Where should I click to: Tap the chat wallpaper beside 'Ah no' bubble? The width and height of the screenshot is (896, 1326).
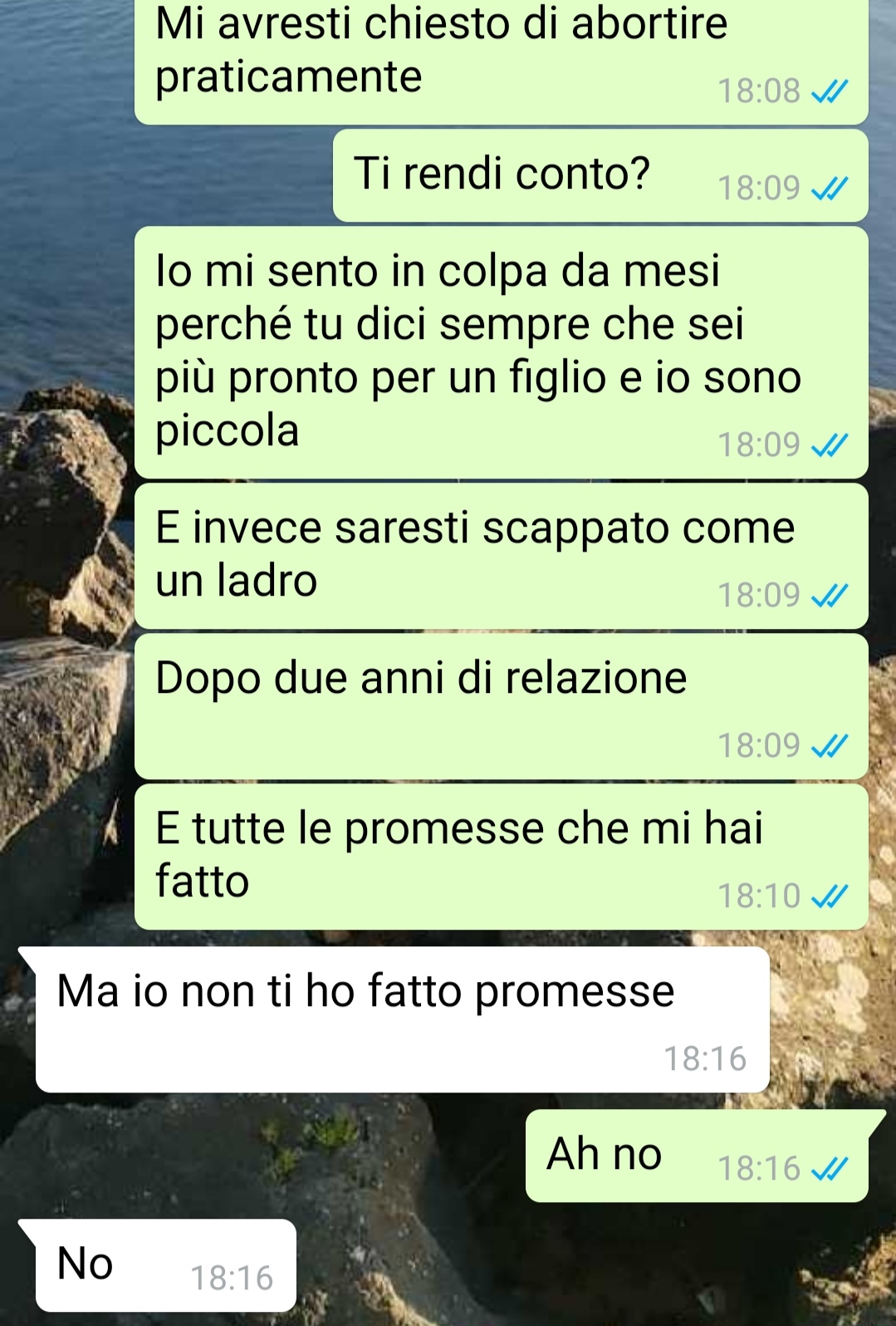[x=266, y=1156]
